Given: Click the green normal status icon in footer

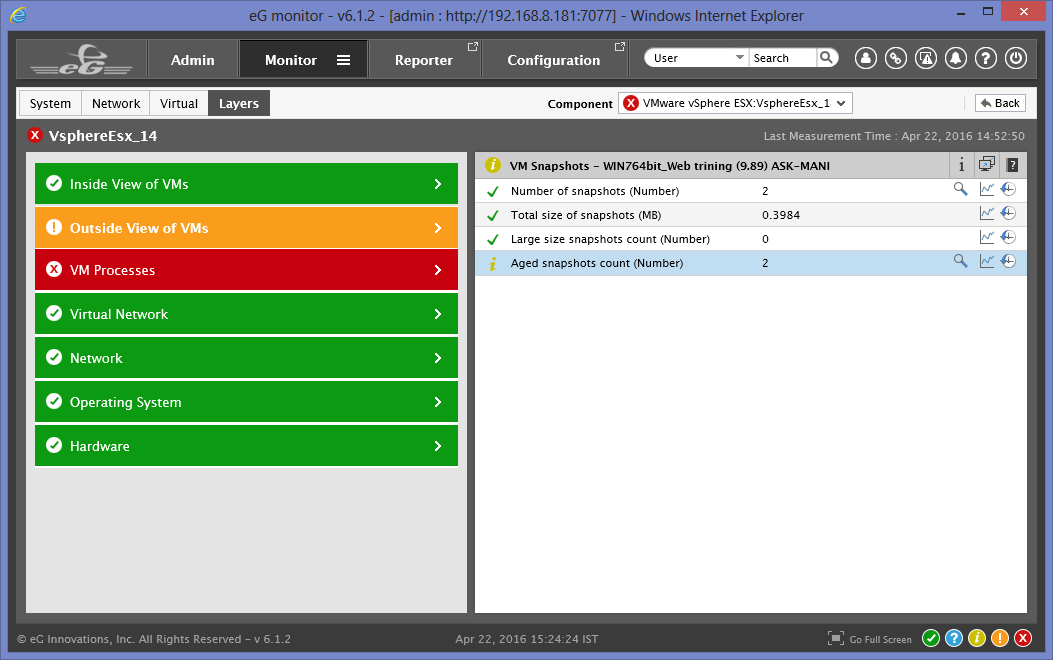Looking at the screenshot, I should point(931,639).
